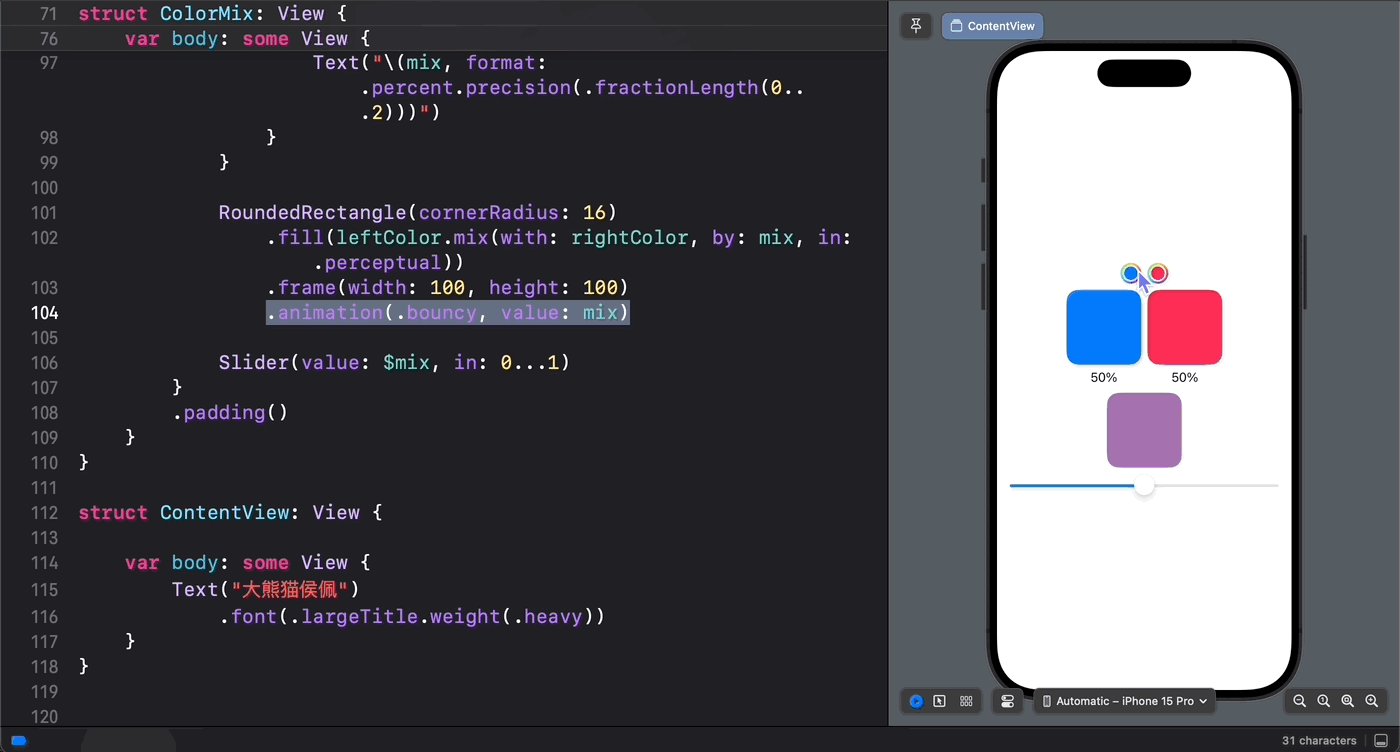Click 'leftColor' in the fill line
This screenshot has height=752, width=1400.
(x=389, y=238)
